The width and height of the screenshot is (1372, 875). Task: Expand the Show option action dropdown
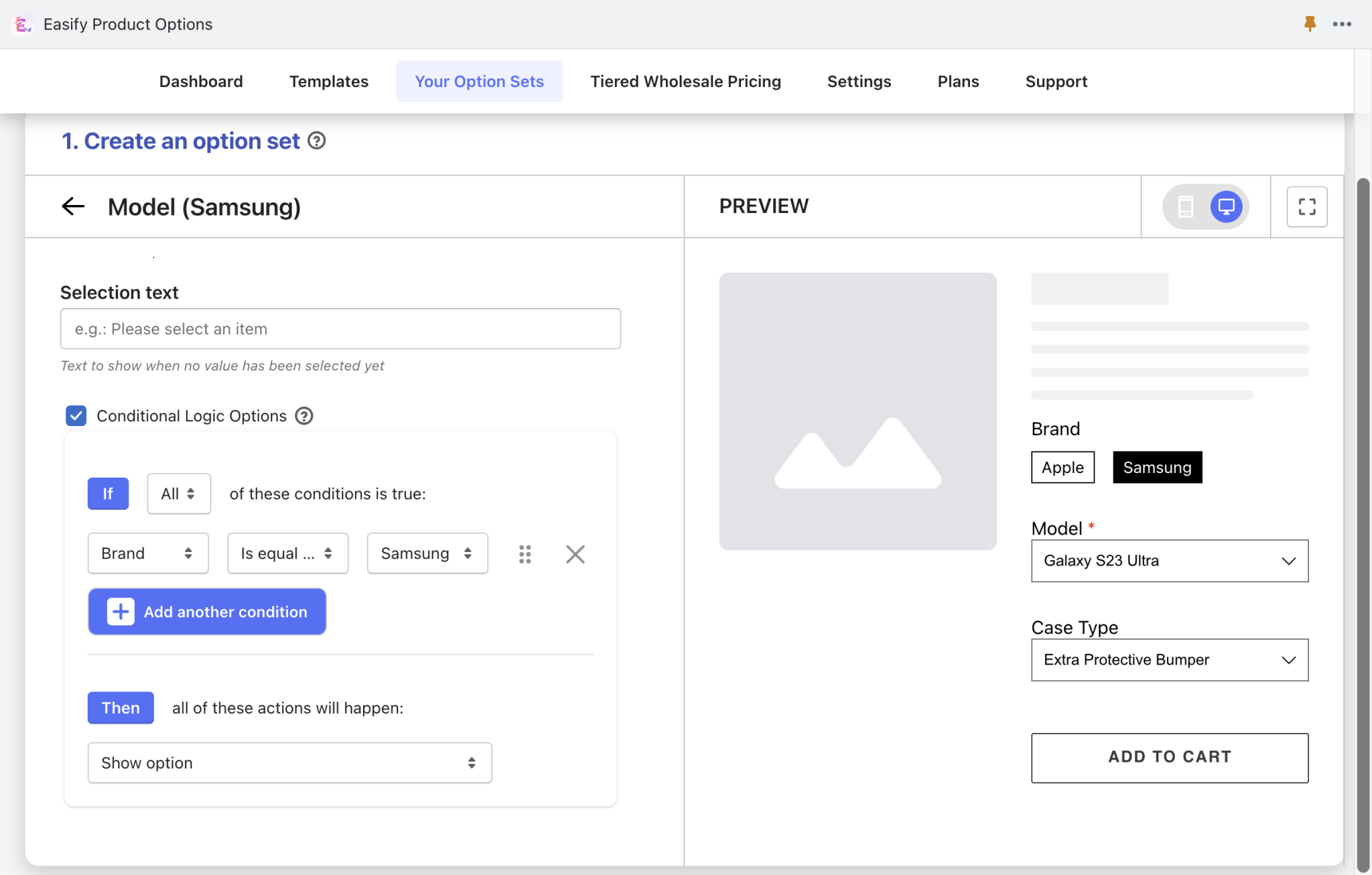tap(289, 762)
